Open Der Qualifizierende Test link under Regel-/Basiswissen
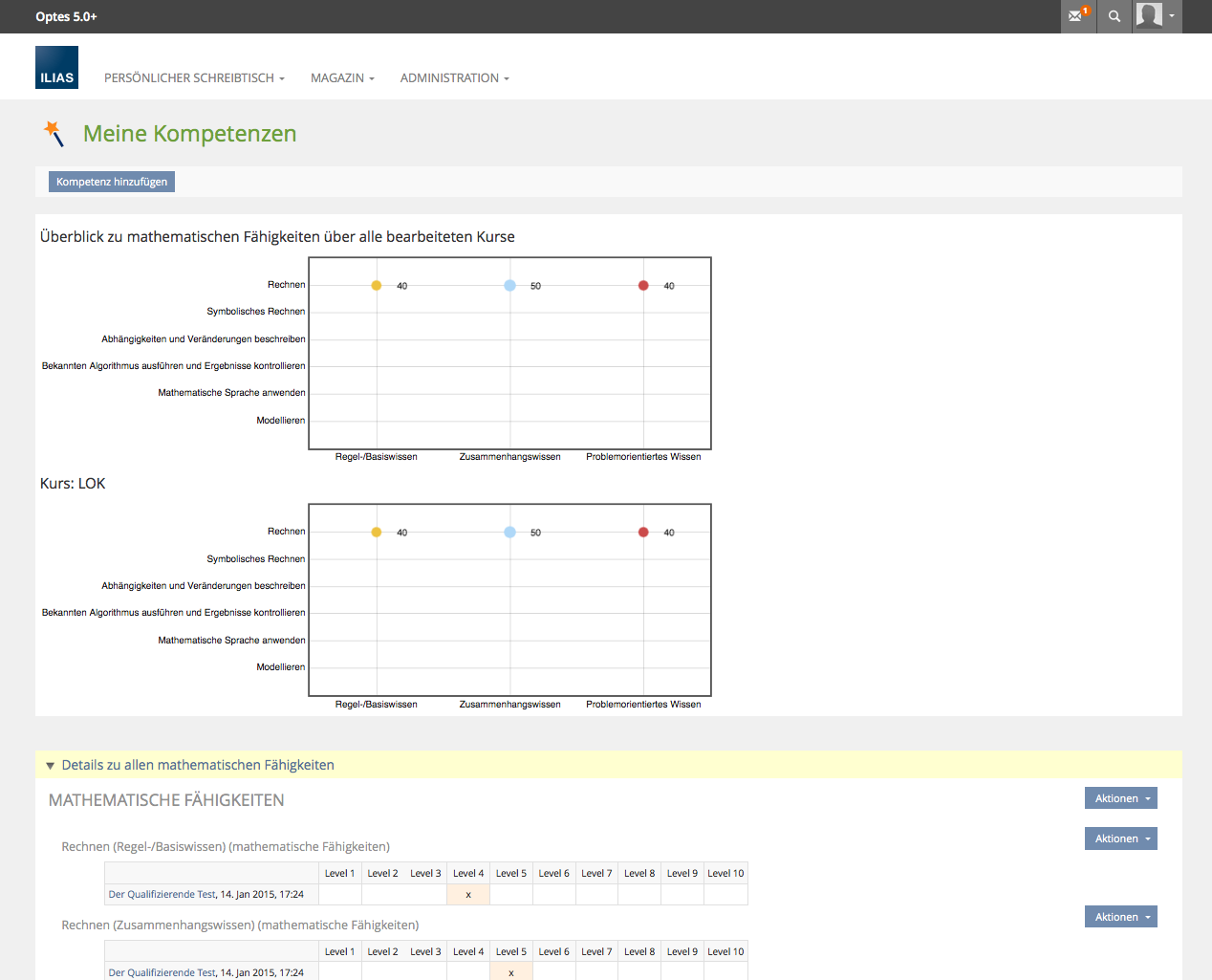Image resolution: width=1212 pixels, height=980 pixels. (162, 895)
